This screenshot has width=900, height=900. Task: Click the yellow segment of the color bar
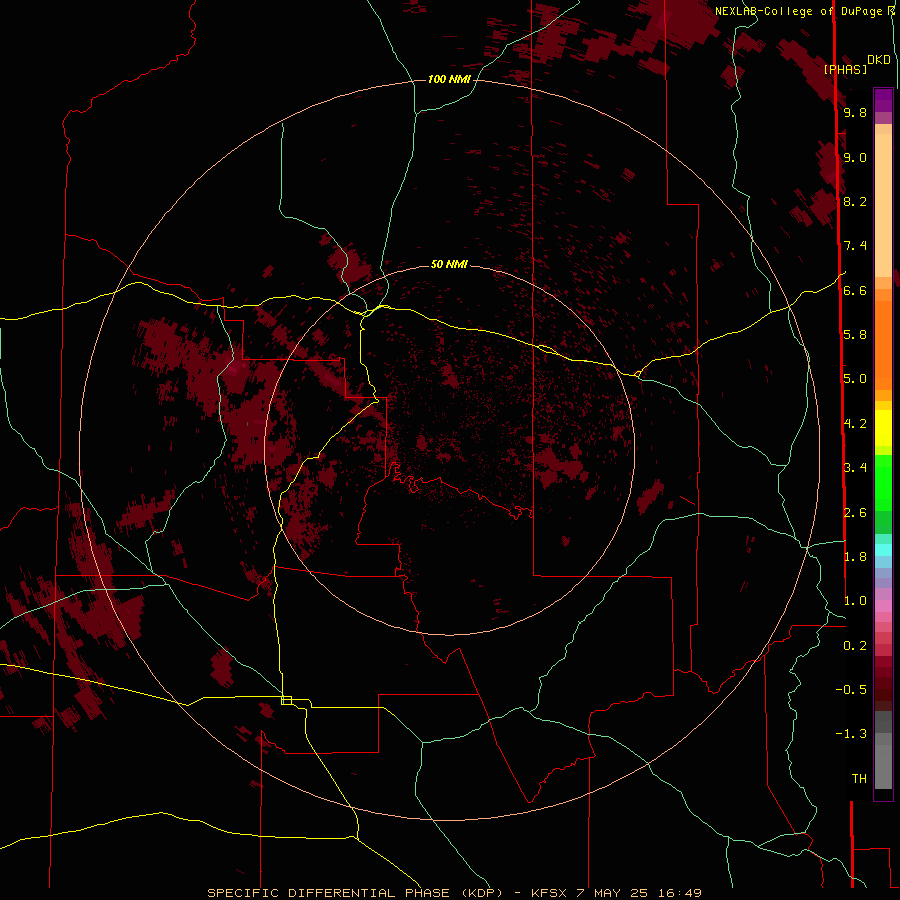pyautogui.click(x=883, y=428)
